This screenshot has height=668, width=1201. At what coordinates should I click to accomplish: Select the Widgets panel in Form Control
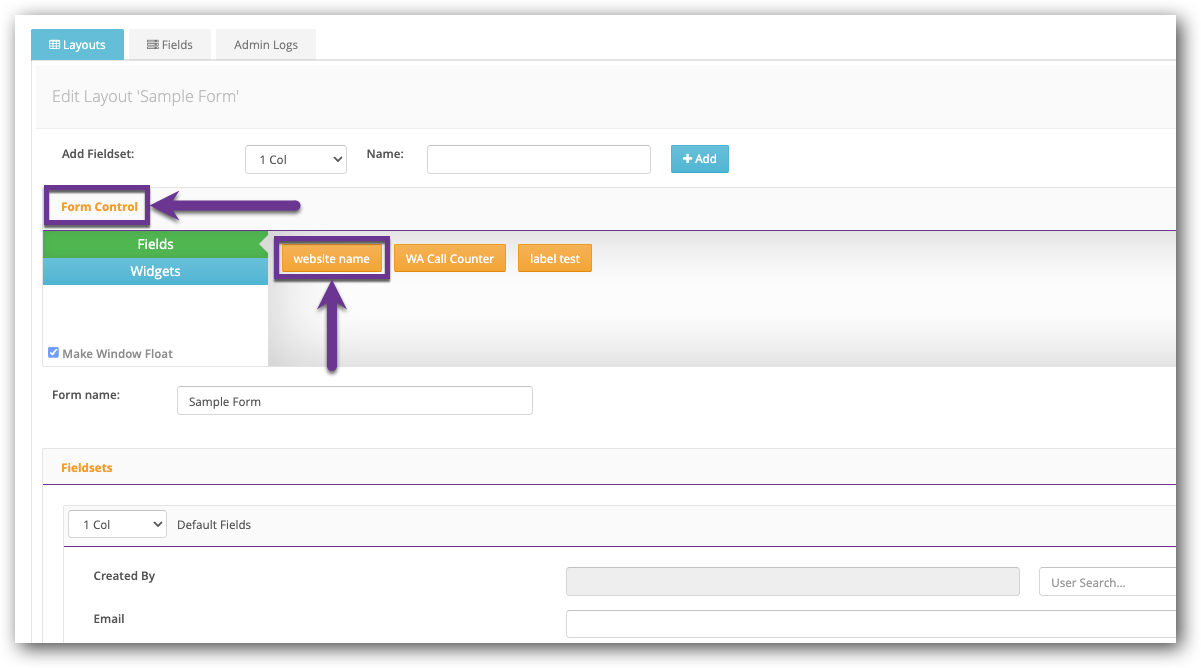(155, 271)
